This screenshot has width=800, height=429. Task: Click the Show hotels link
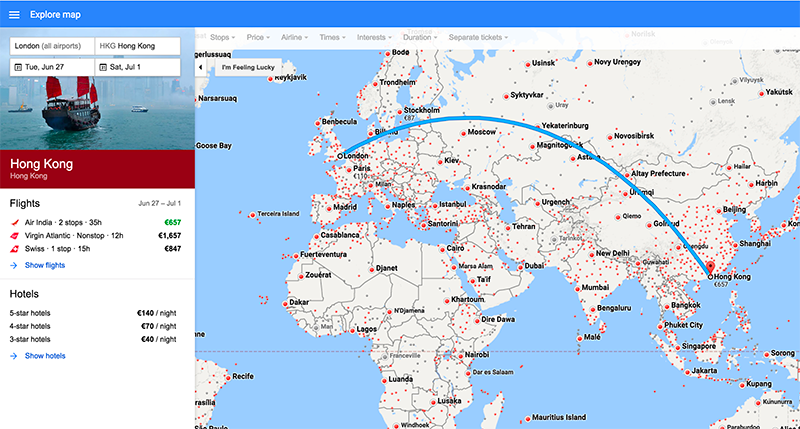(x=45, y=356)
